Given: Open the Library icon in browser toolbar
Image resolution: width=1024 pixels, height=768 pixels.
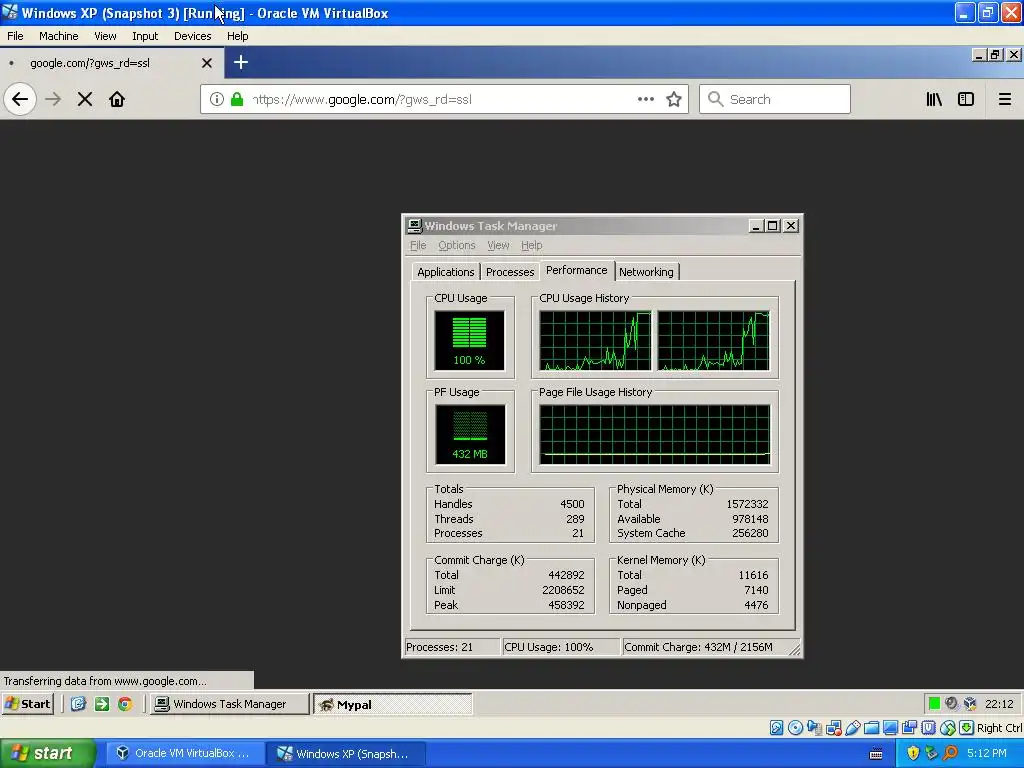Looking at the screenshot, I should [934, 99].
